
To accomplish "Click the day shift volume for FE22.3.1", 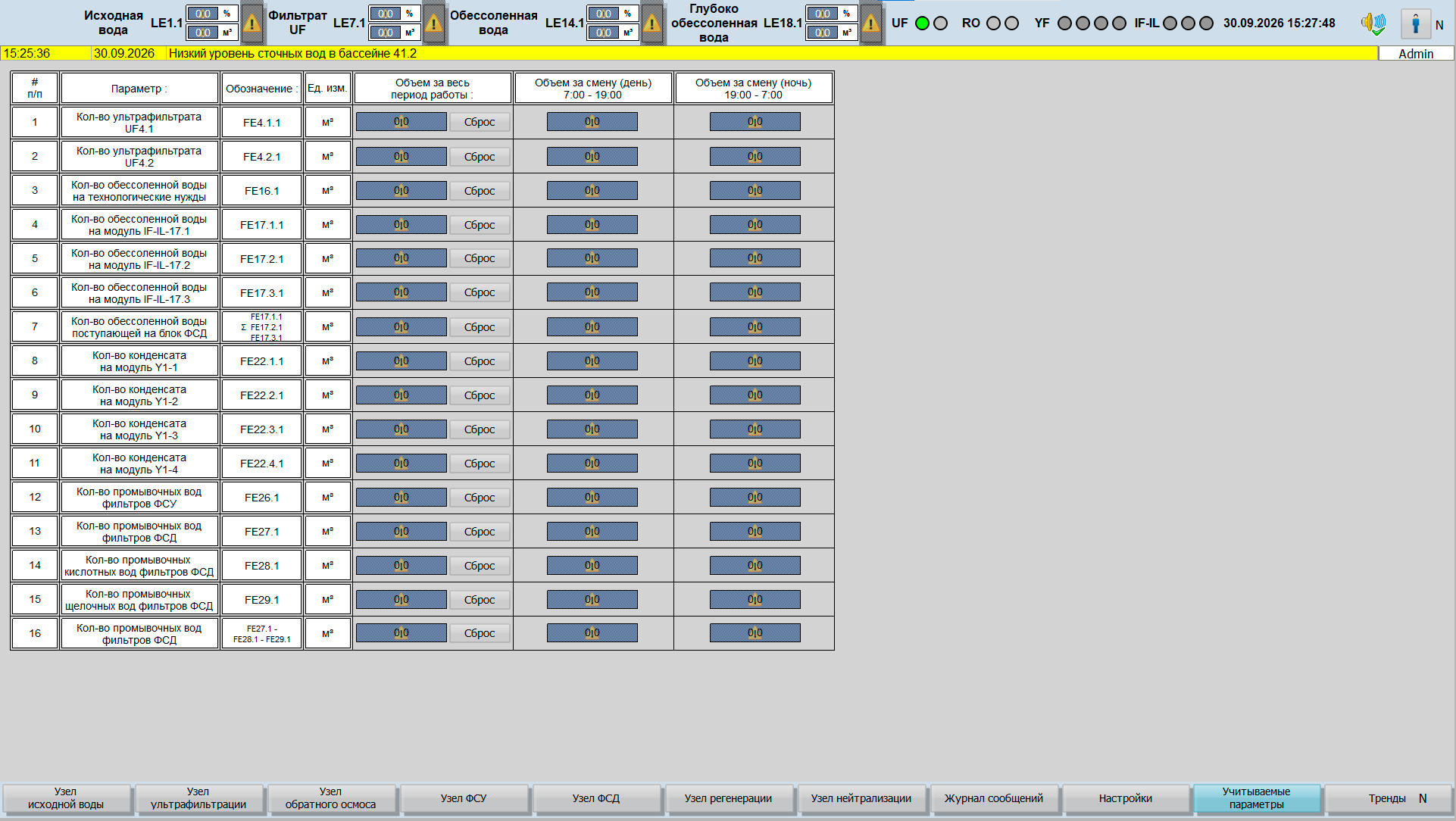I will [x=592, y=429].
